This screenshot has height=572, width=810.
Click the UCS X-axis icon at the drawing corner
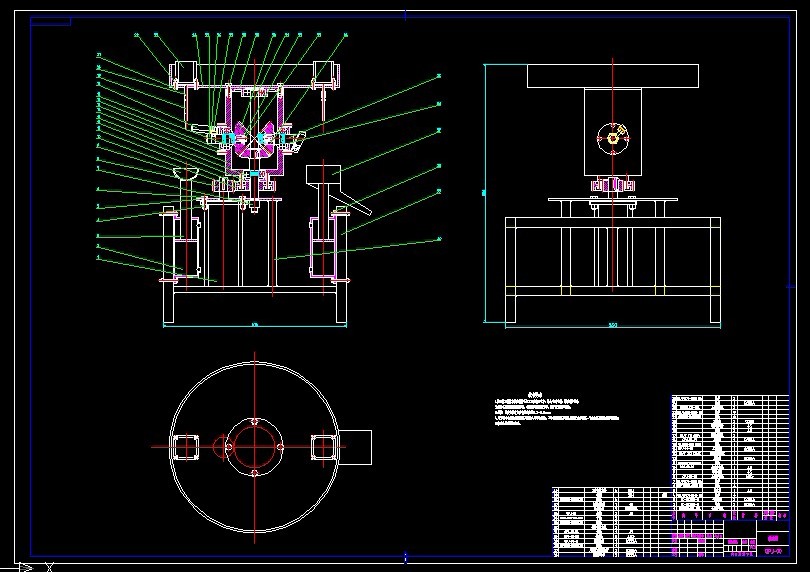[27, 567]
